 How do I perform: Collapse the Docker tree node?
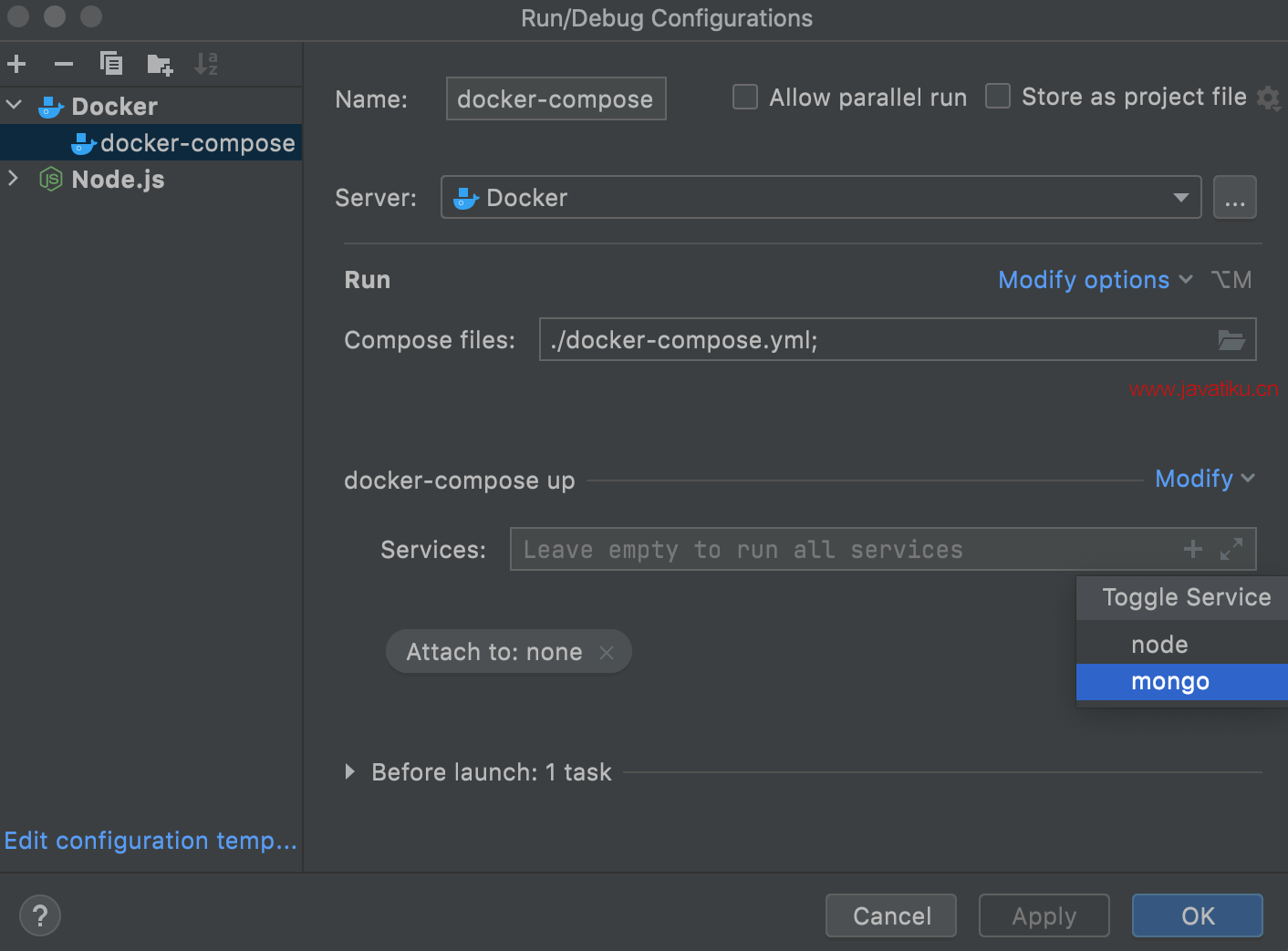click(14, 105)
